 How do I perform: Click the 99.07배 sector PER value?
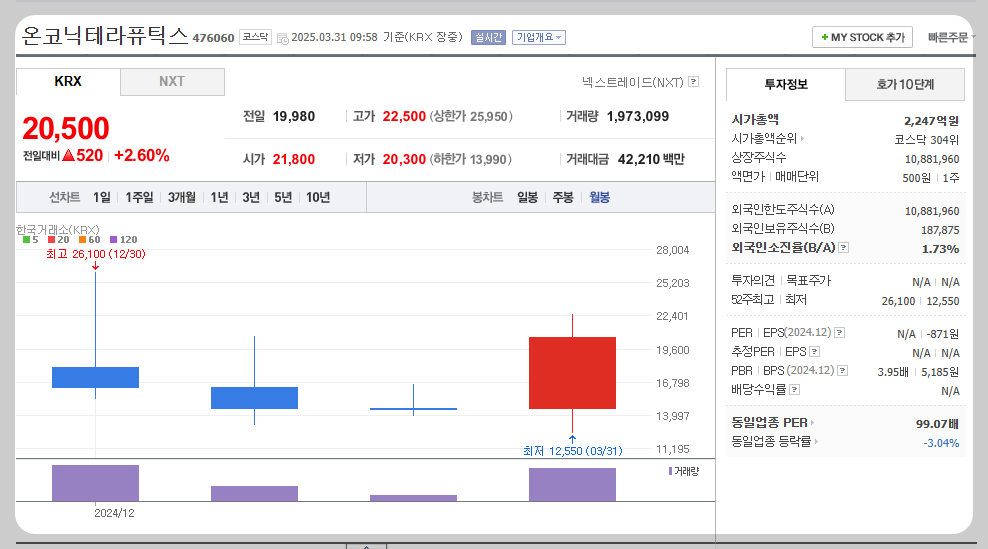(x=937, y=424)
